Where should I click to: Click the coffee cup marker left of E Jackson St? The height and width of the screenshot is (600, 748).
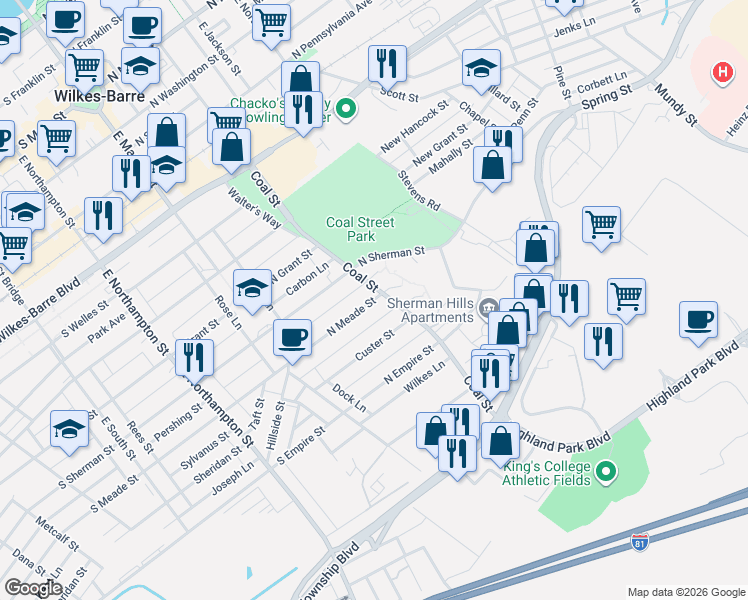[x=142, y=27]
